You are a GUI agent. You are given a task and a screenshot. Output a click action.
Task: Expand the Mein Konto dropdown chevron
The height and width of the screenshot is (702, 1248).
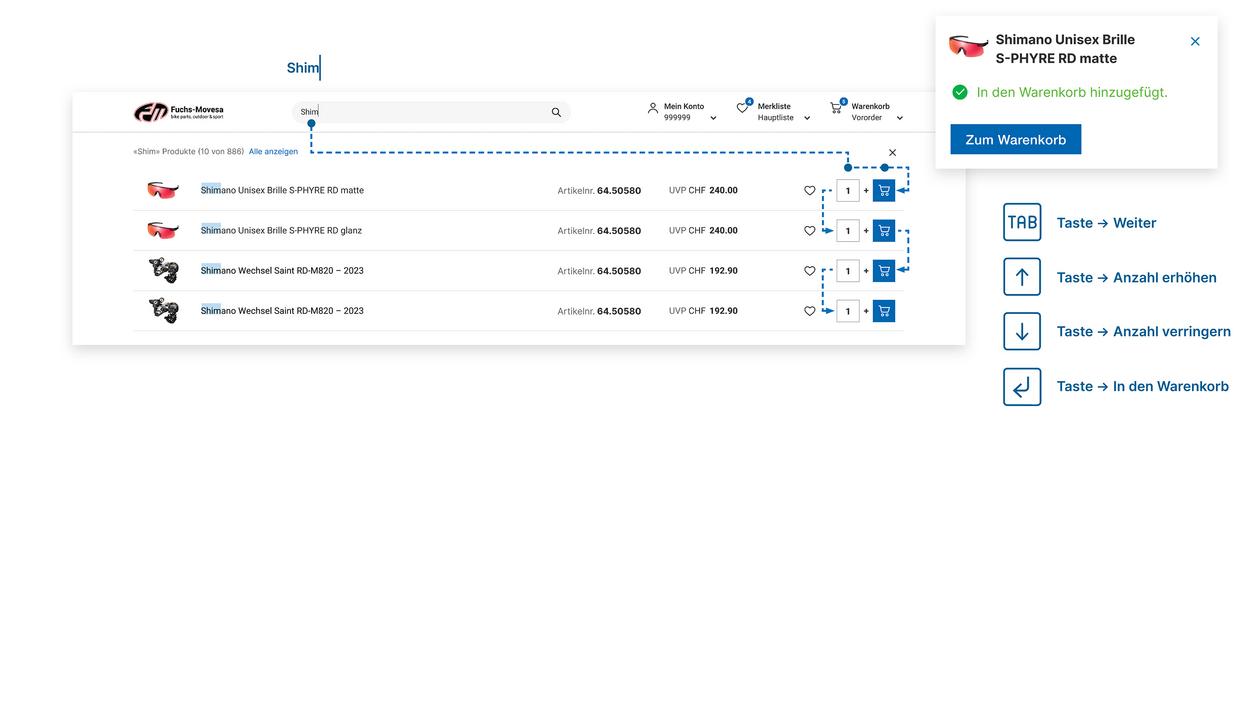pyautogui.click(x=713, y=118)
